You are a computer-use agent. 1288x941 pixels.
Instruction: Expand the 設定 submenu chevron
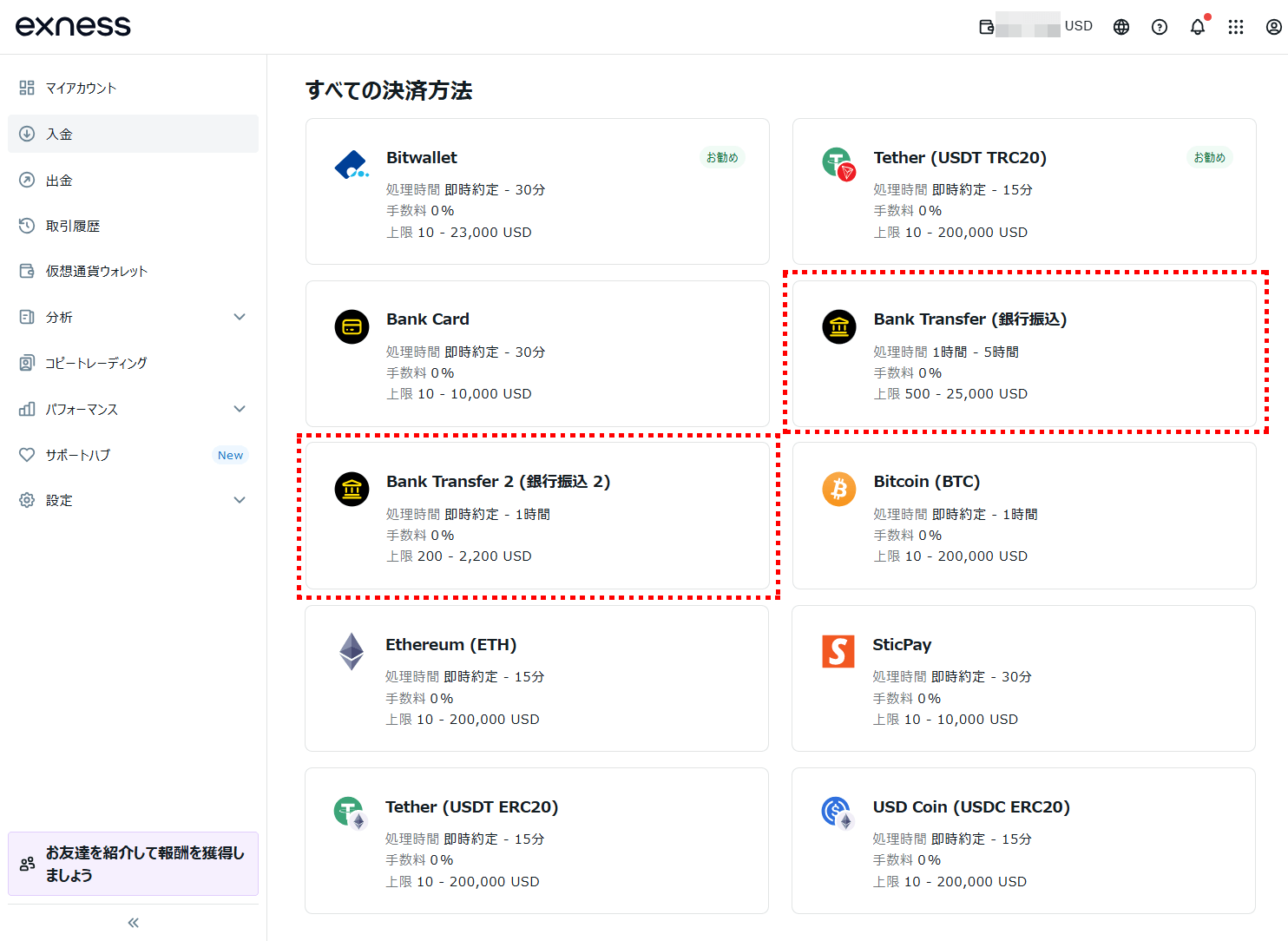[x=240, y=500]
